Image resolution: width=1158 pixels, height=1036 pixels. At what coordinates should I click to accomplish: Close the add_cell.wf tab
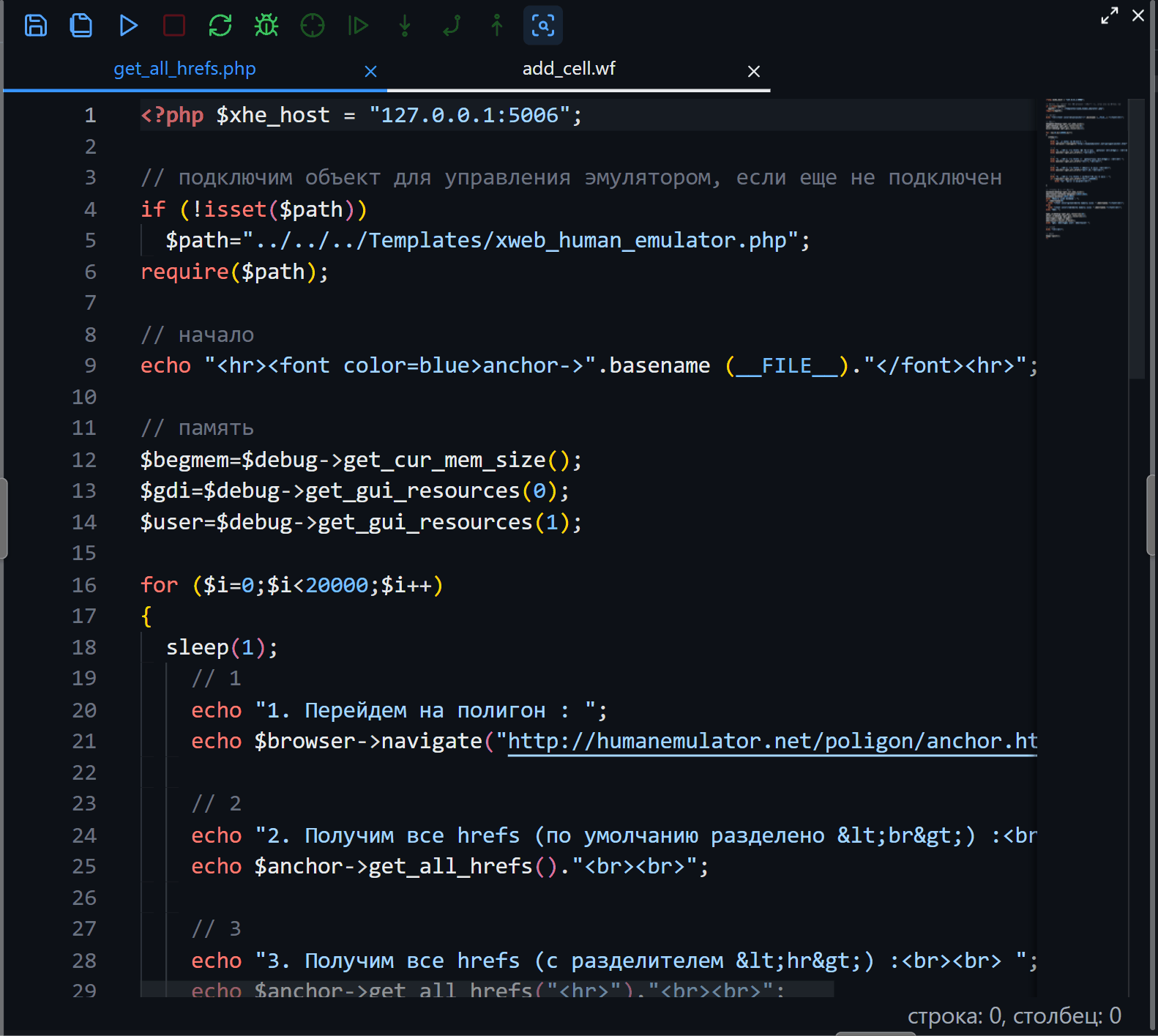tap(754, 71)
